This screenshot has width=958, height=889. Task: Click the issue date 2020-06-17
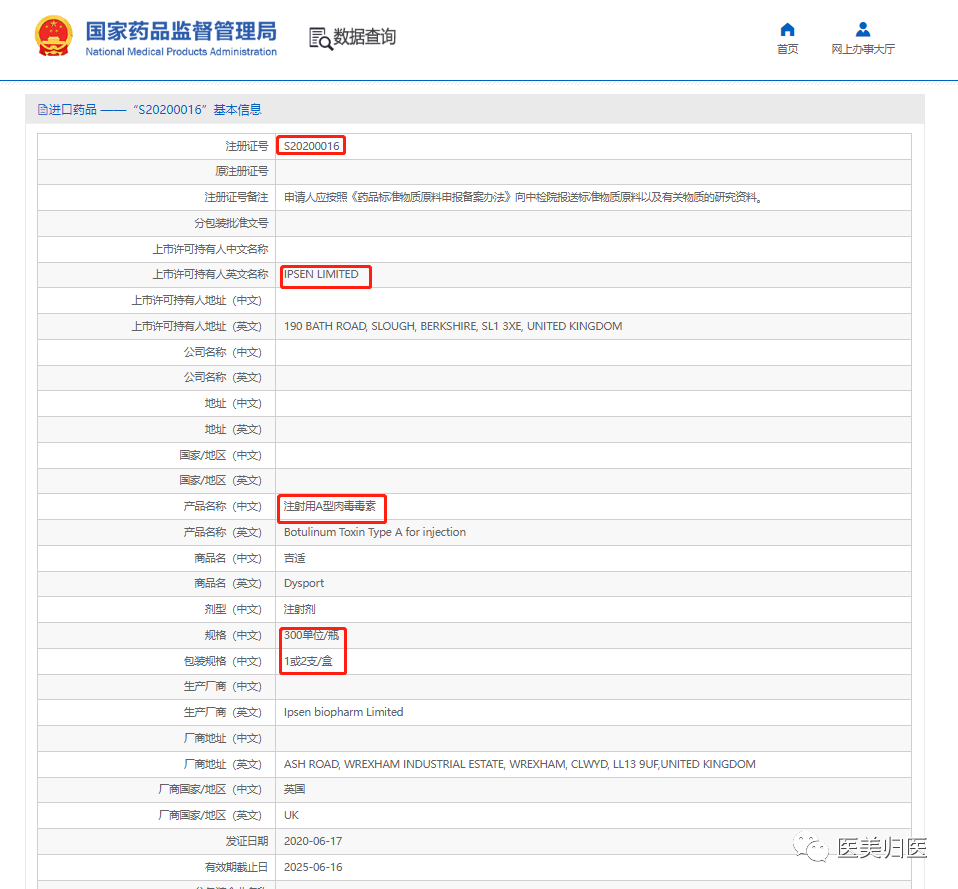[313, 841]
